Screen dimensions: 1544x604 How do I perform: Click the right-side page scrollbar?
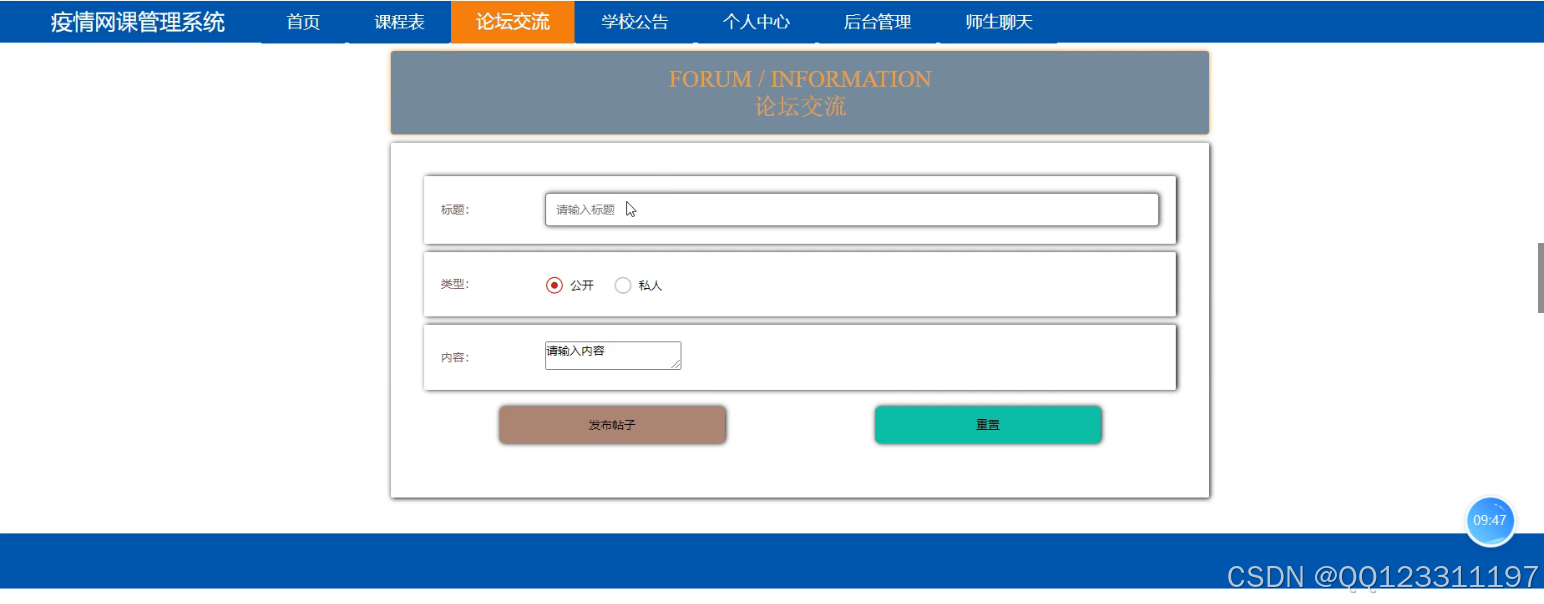click(1539, 277)
